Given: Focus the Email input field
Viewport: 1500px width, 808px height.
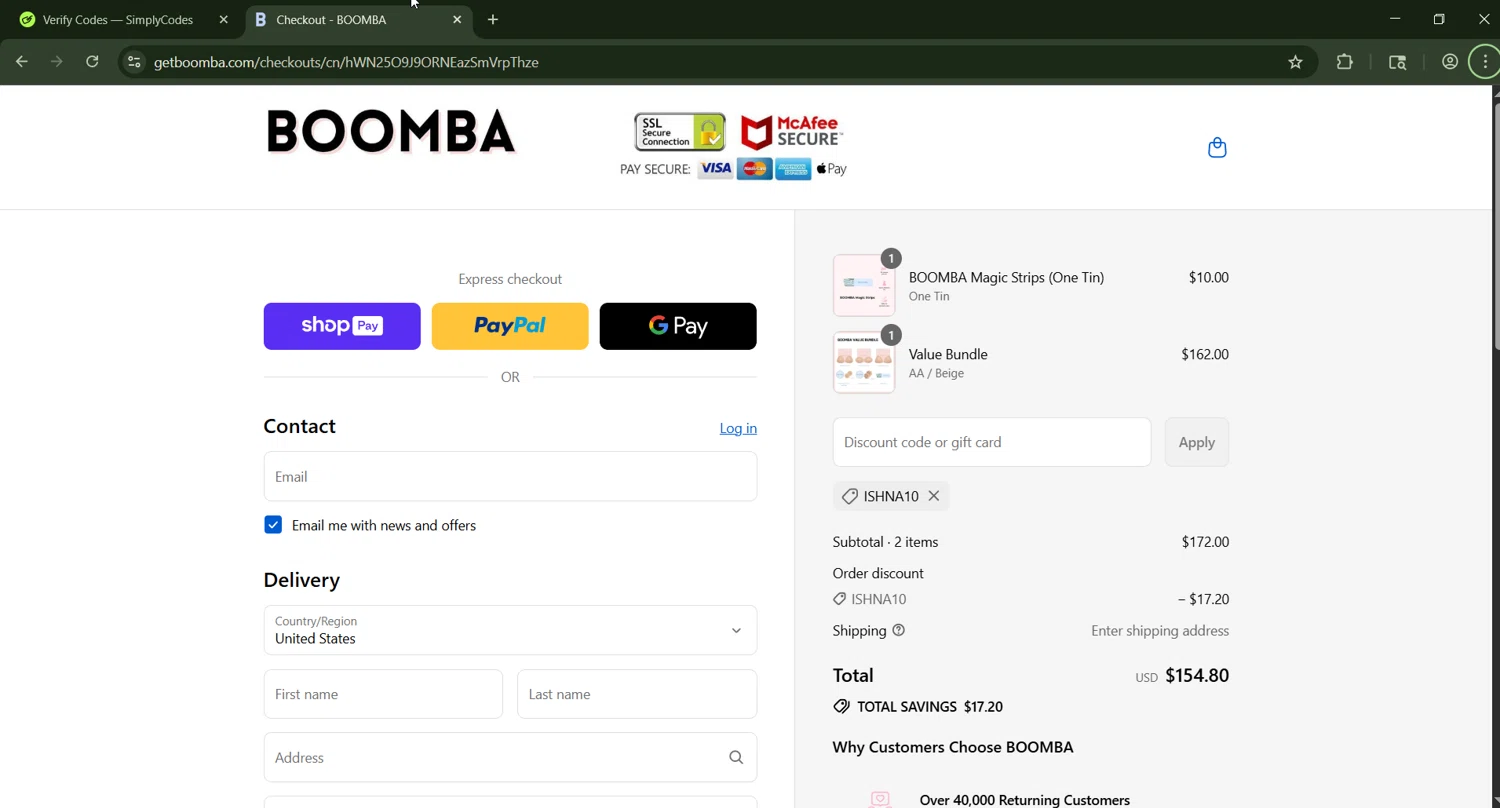Looking at the screenshot, I should tap(510, 476).
